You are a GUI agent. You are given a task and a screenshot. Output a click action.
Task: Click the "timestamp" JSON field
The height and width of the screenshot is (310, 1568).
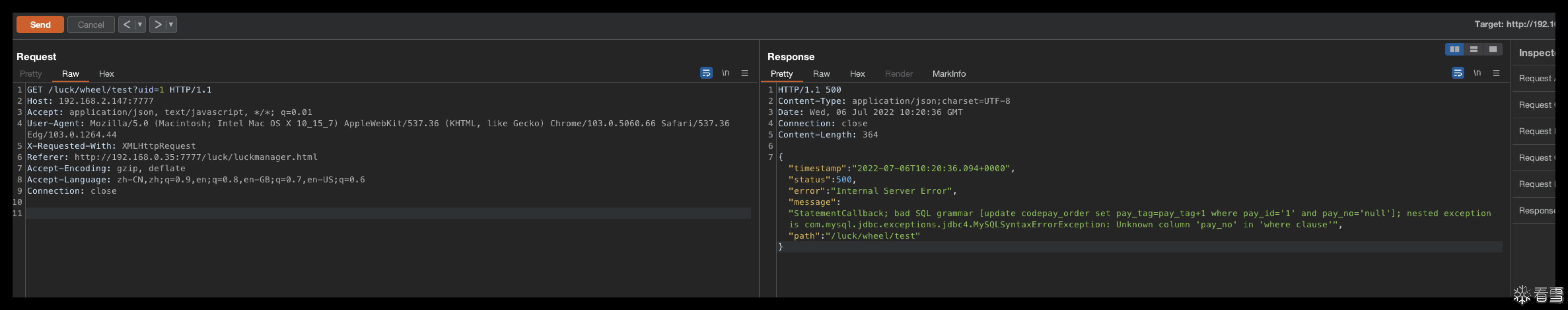902,169
